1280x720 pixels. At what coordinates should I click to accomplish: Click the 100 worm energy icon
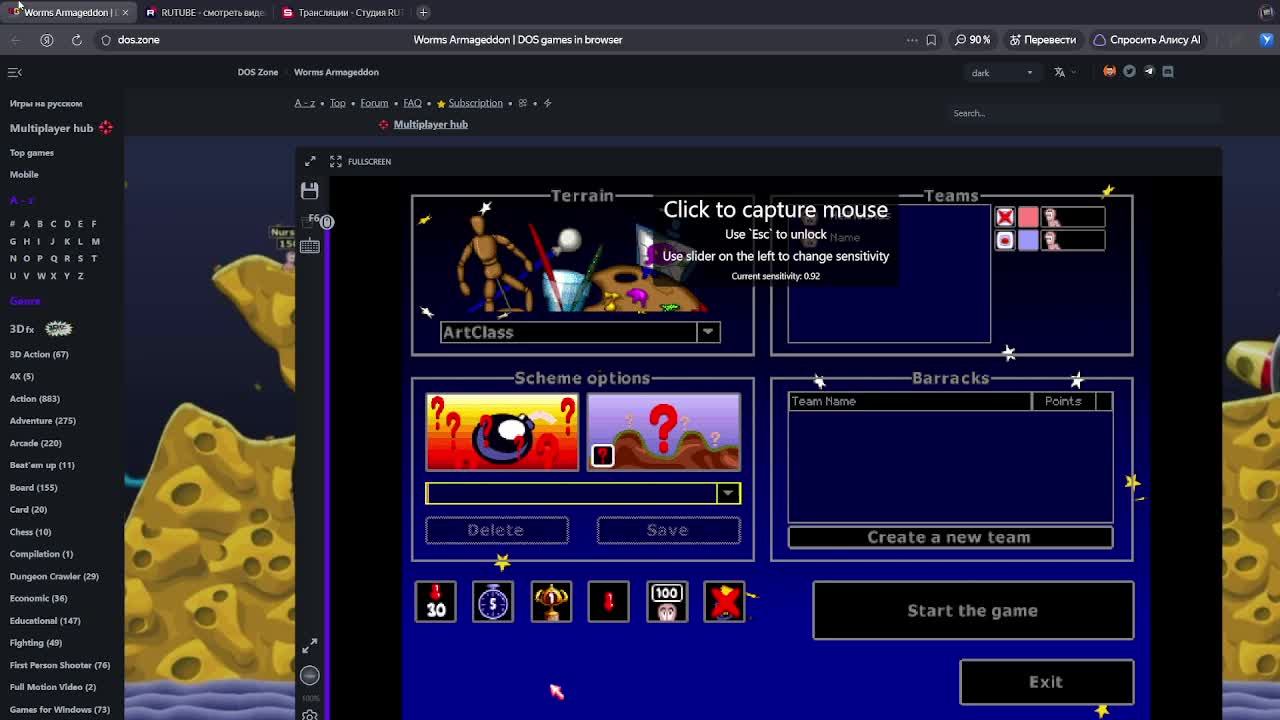(x=667, y=602)
